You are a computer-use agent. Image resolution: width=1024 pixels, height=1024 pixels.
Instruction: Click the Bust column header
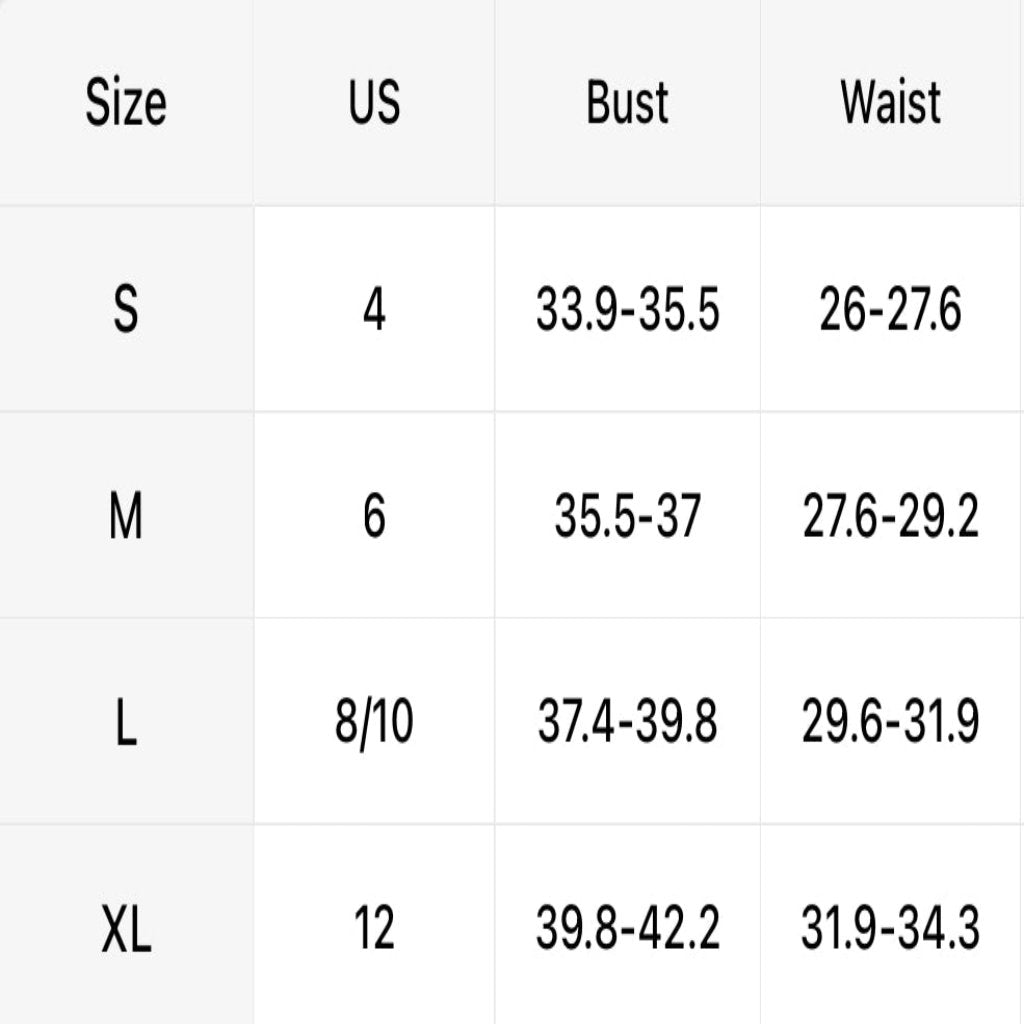627,103
